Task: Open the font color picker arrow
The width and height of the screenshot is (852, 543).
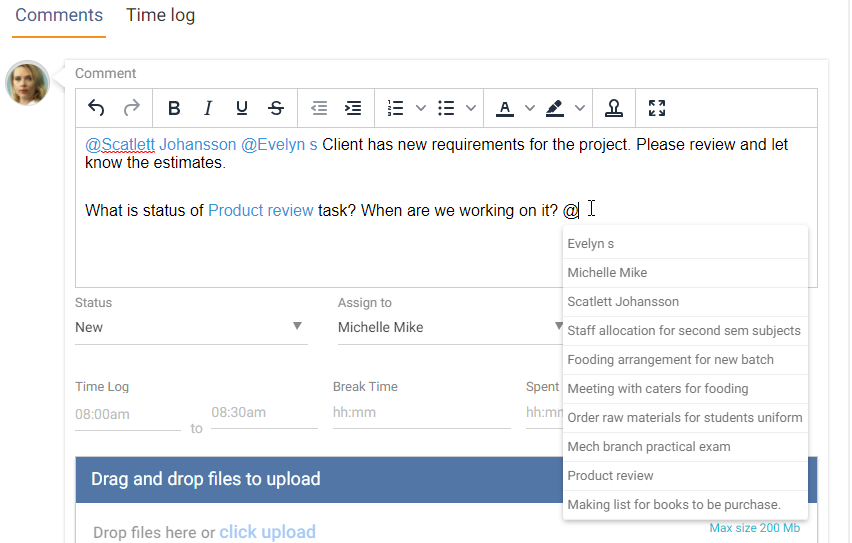Action: 530,108
